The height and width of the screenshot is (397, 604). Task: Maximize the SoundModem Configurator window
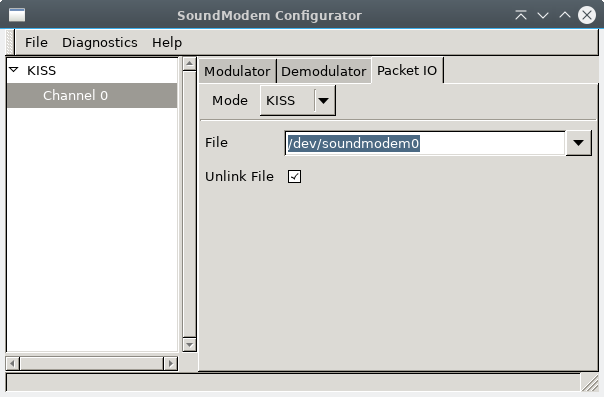point(565,15)
